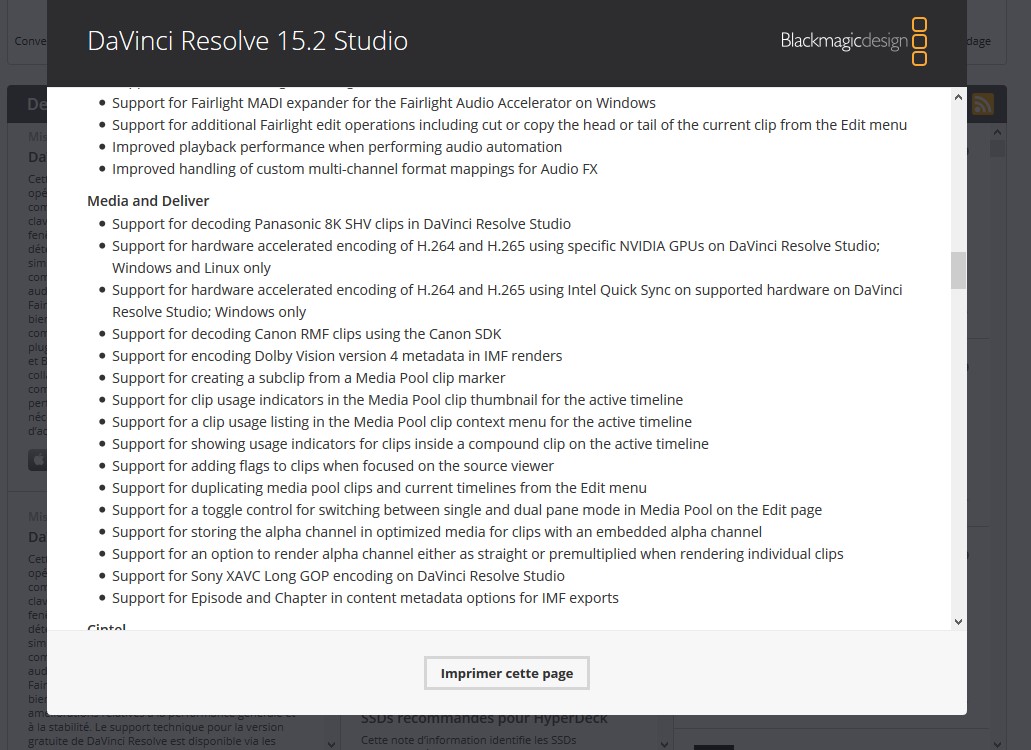
Task: Click the orange RSS feed icon behind dialog
Action: click(982, 104)
